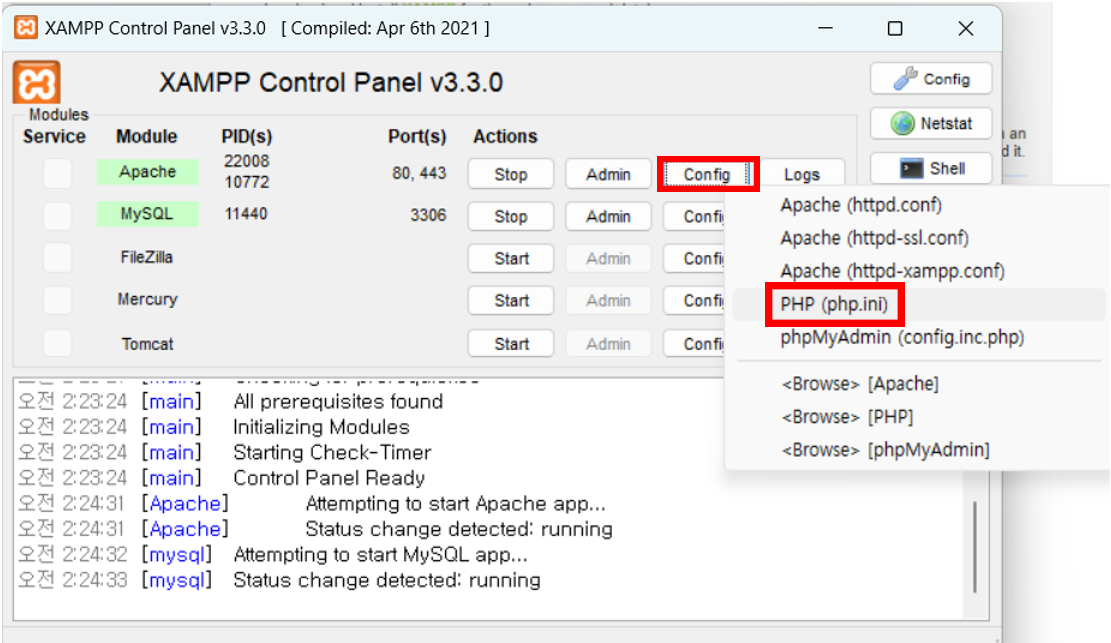The height and width of the screenshot is (643, 1111).
Task: Click log line 'Attempting to start MySQL app...'
Action: (x=380, y=554)
